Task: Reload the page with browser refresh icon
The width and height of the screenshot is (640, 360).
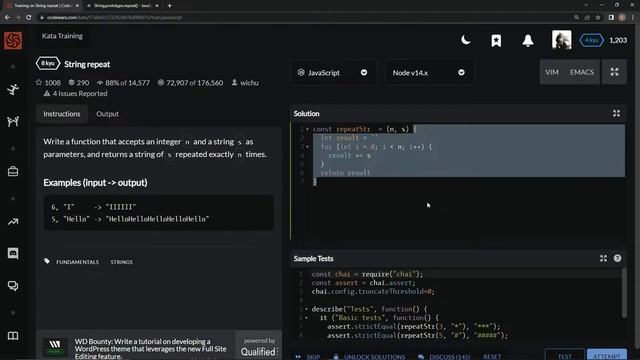Action: [29, 18]
